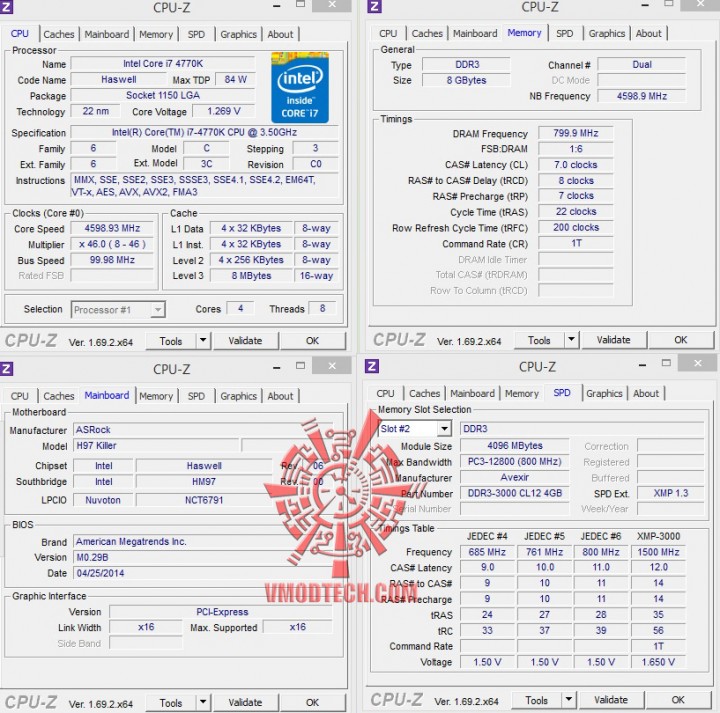Expand the Slot #2 memory slot dropdown
Screen dimensions: 720x713
coord(444,429)
